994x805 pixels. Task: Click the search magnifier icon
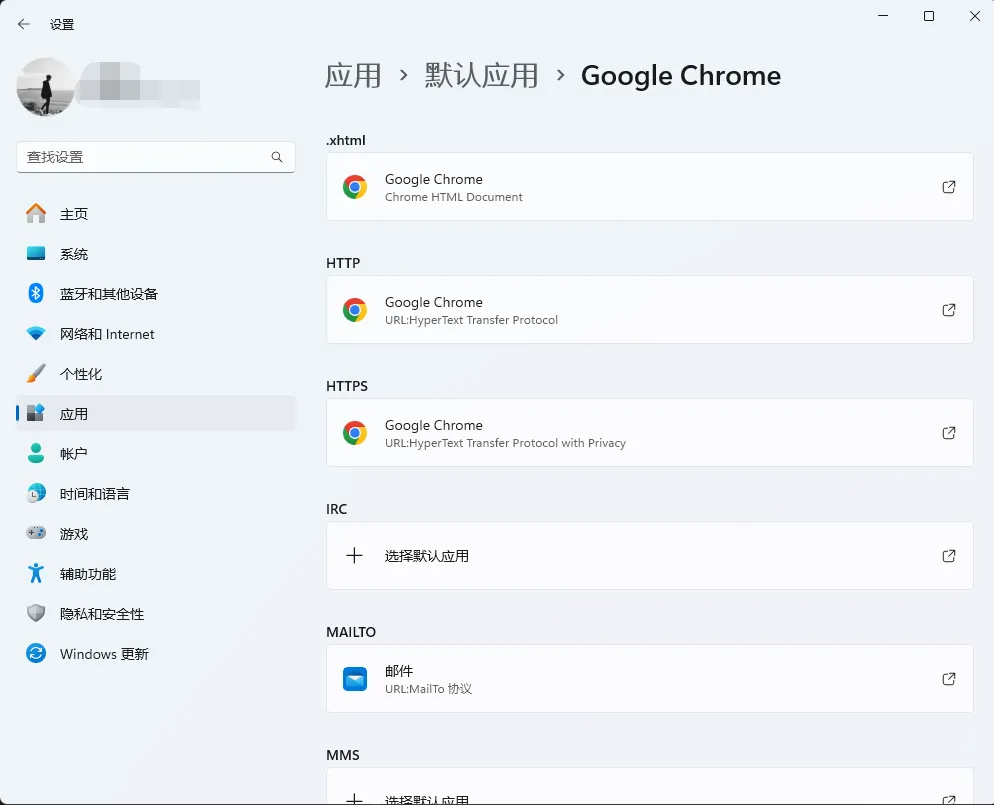click(277, 157)
